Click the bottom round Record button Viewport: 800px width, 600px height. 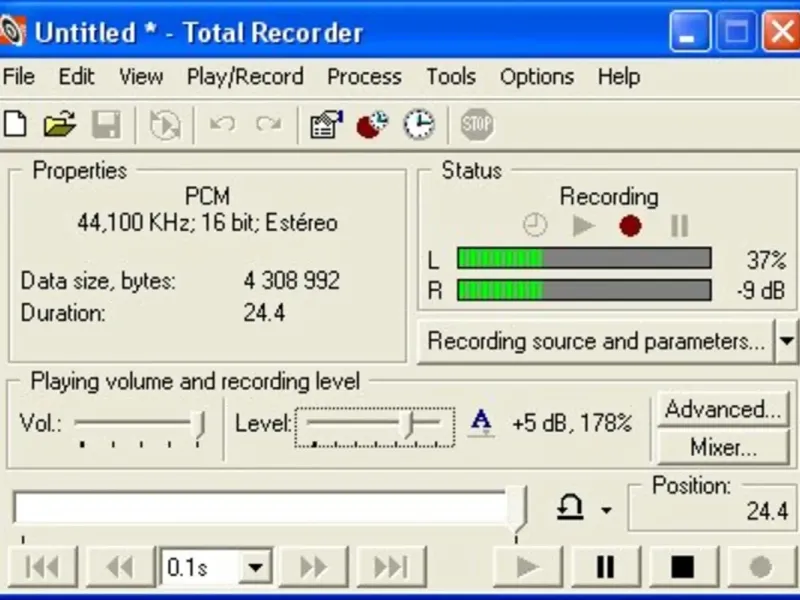(x=761, y=567)
